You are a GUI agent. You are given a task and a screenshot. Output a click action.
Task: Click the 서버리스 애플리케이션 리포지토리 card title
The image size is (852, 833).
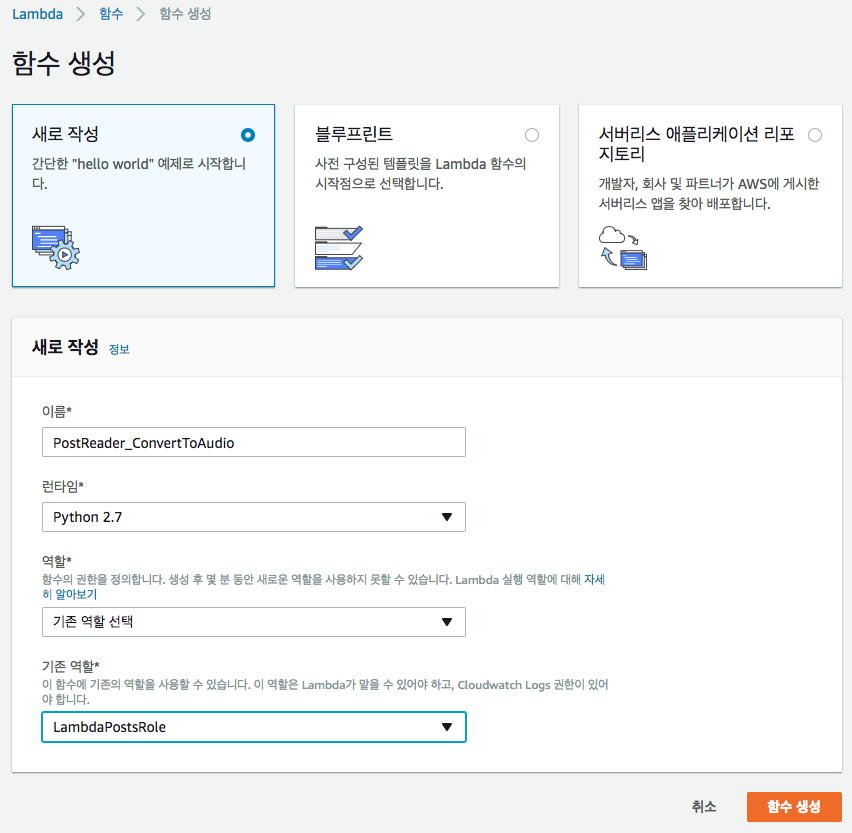pos(697,143)
